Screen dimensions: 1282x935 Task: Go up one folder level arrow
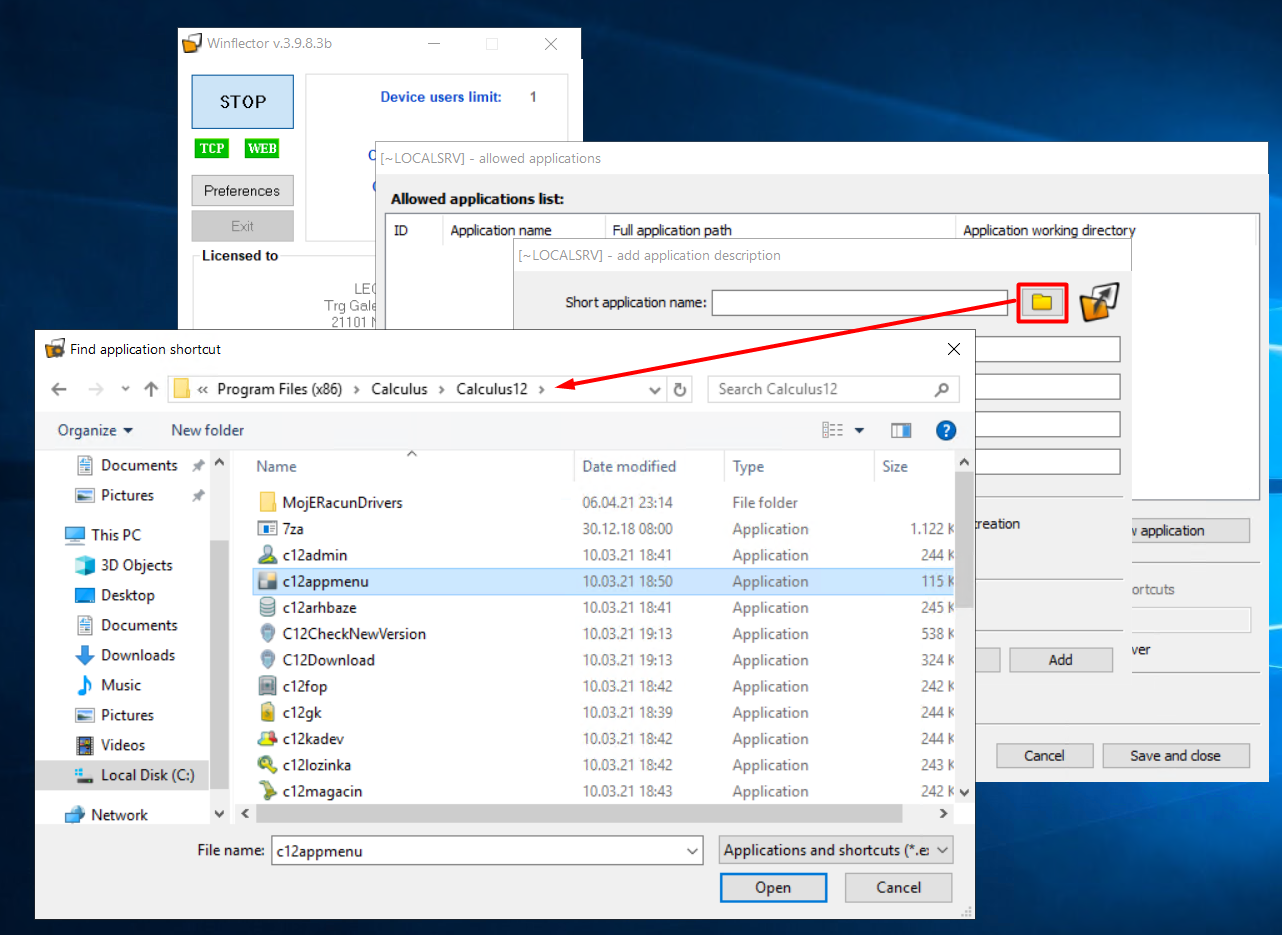click(x=151, y=390)
